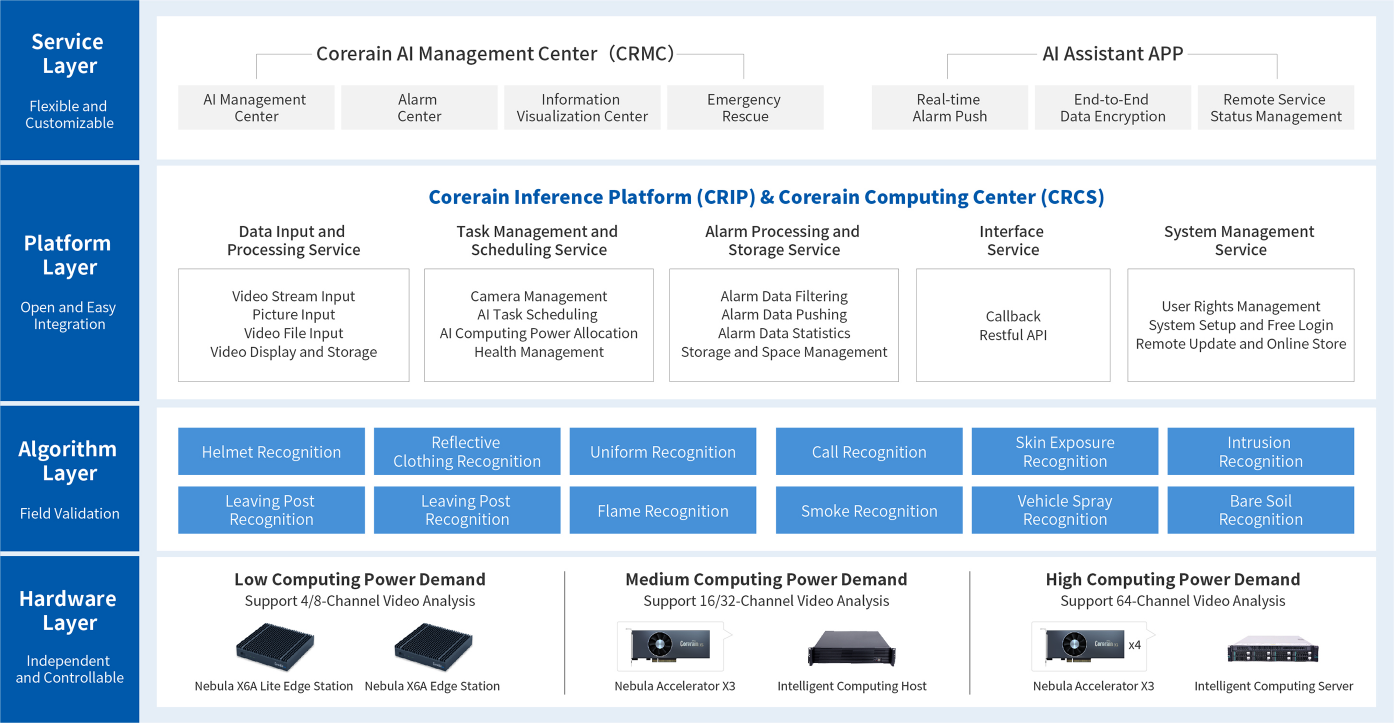Click the Health Management entry

[x=538, y=352]
